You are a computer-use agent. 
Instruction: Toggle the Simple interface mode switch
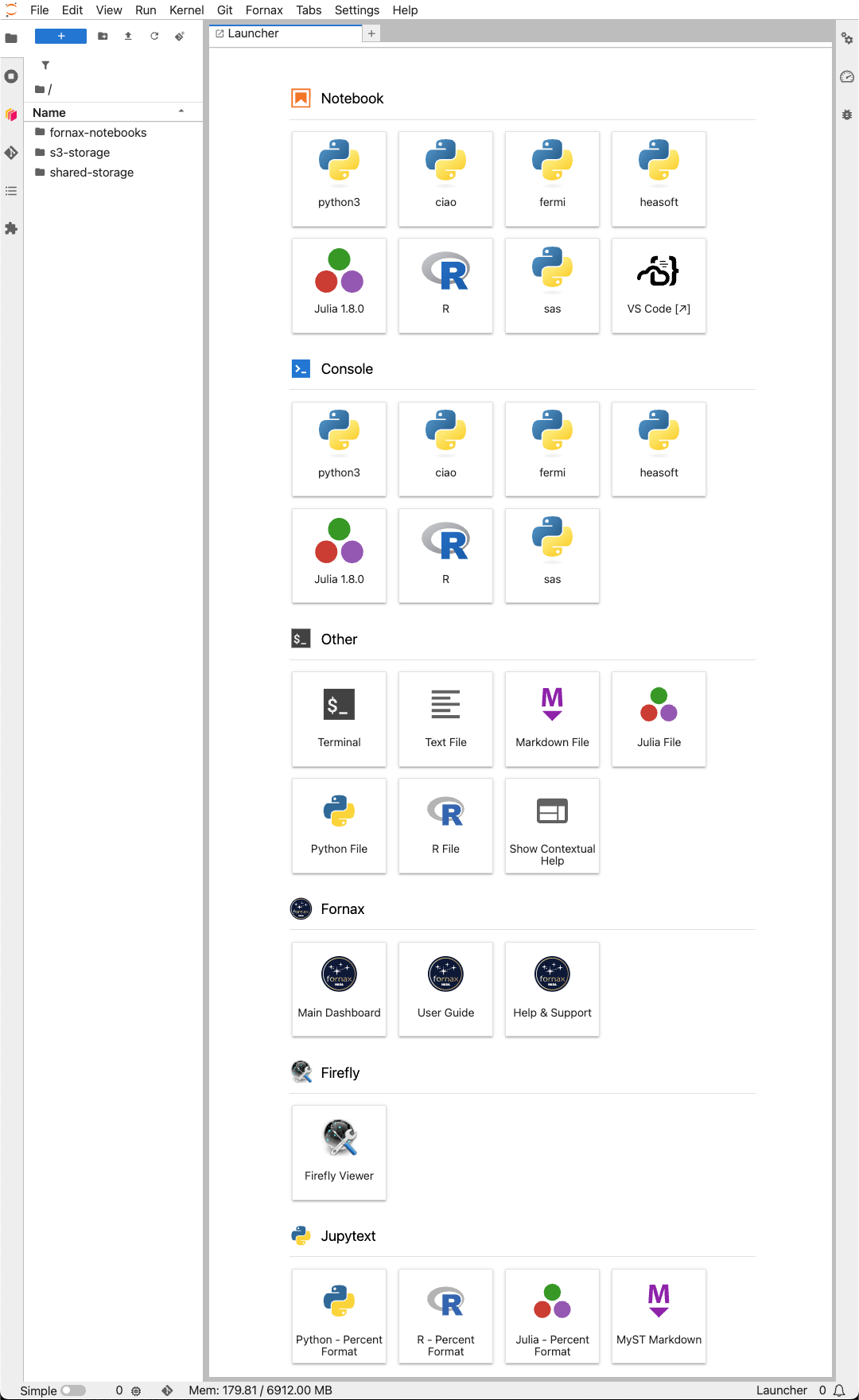(x=72, y=1390)
